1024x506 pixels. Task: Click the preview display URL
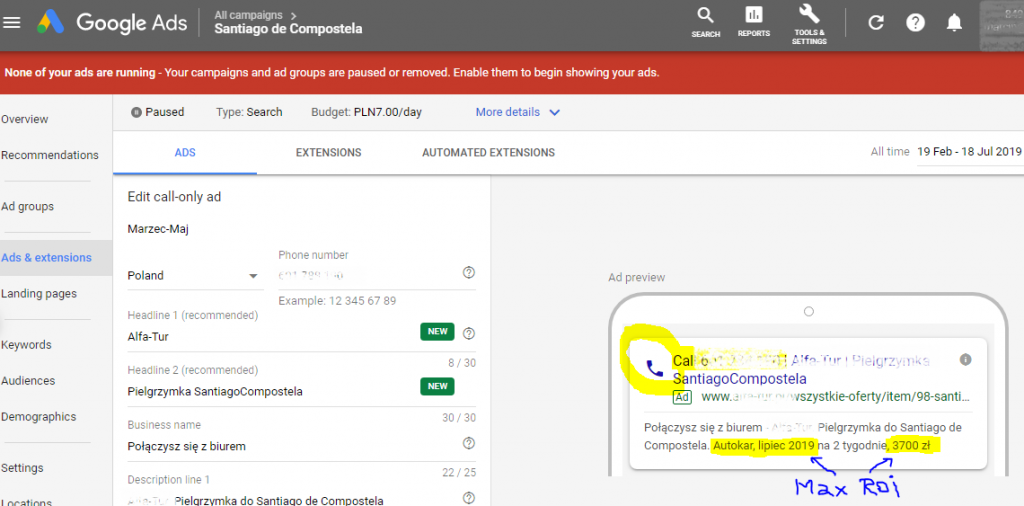click(x=835, y=397)
